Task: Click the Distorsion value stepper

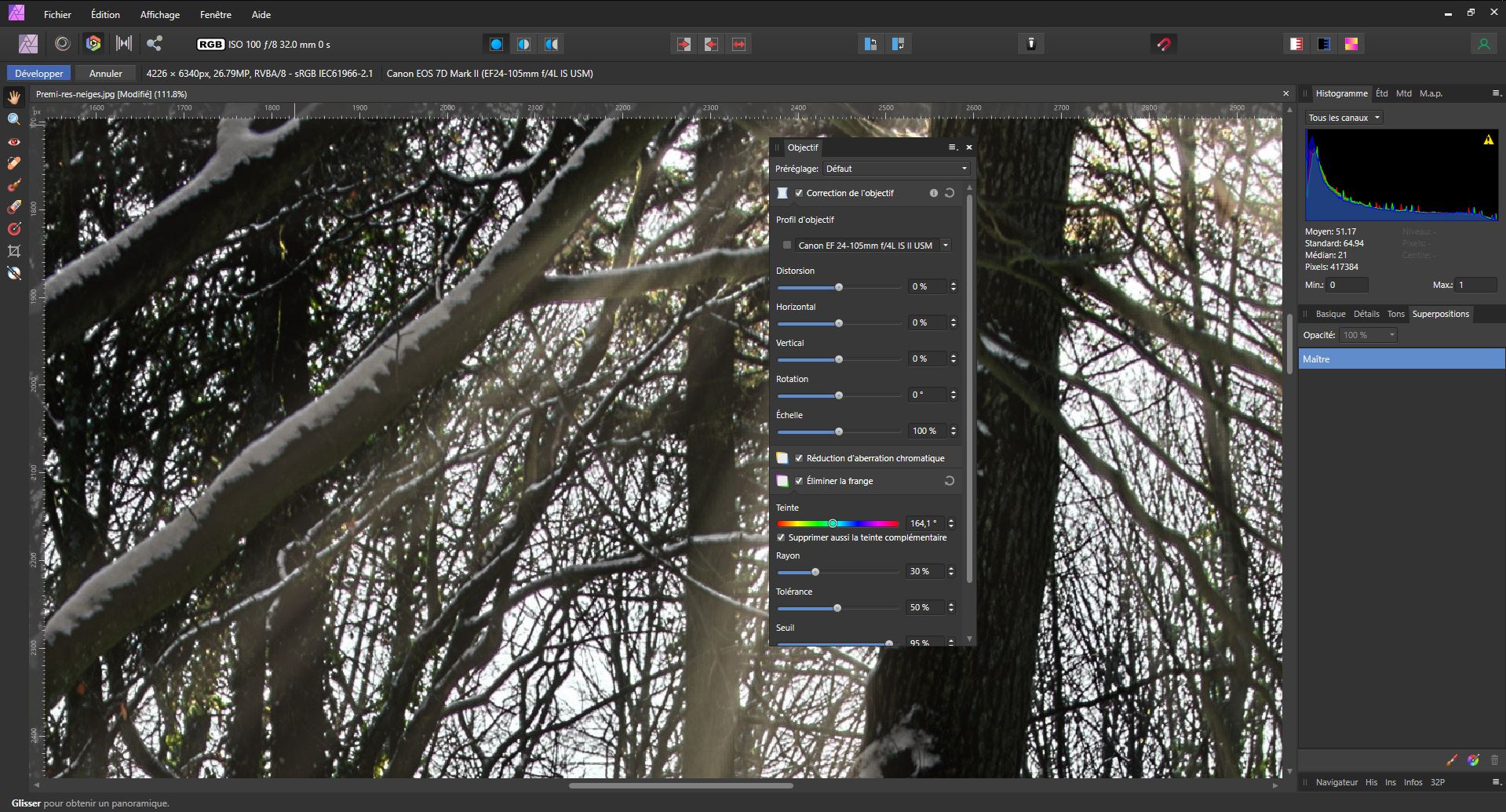Action: tap(954, 286)
